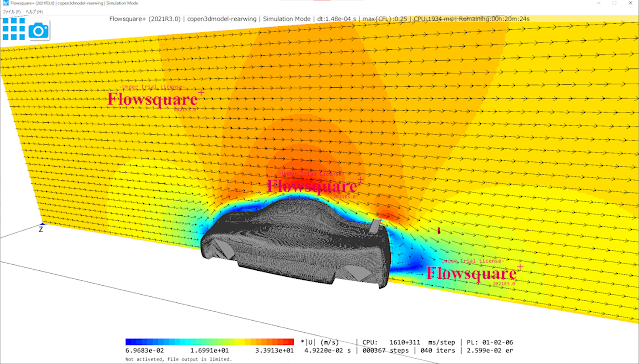Click the PL: 01-02-06 status text
Image resolution: width=639 pixels, height=364 pixels.
[489, 342]
